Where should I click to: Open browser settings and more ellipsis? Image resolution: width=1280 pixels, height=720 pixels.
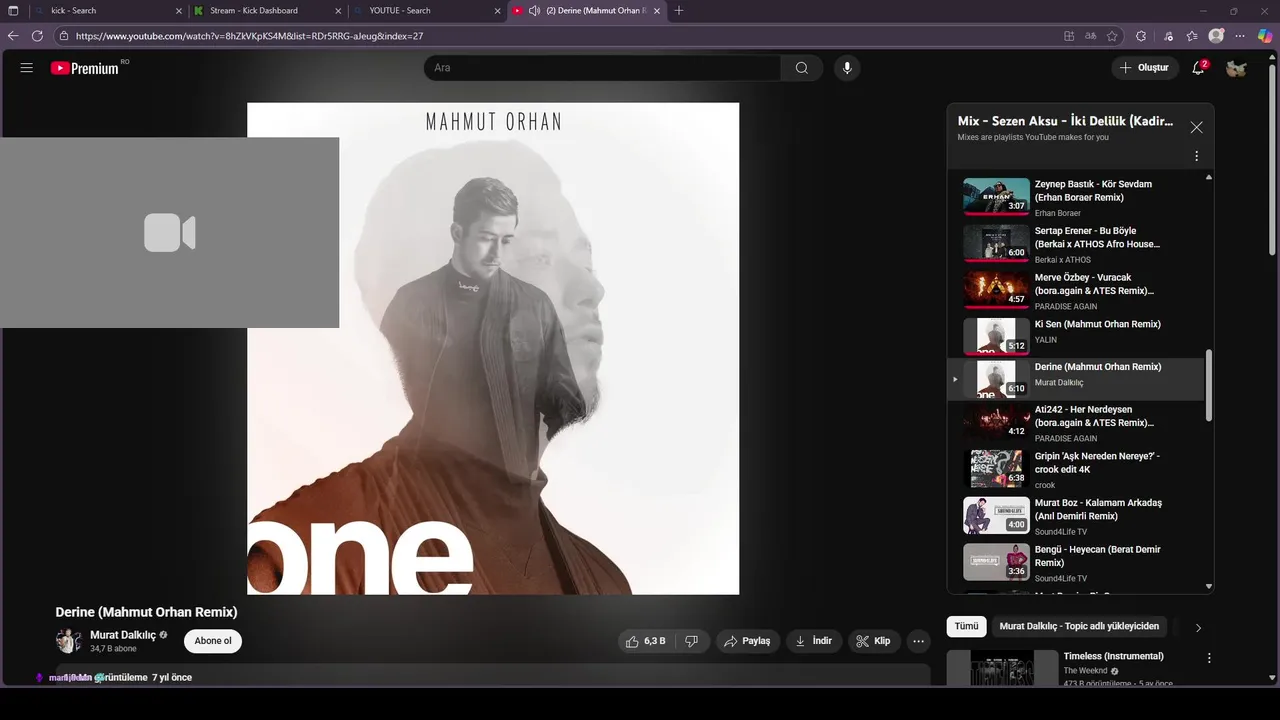[x=1240, y=36]
